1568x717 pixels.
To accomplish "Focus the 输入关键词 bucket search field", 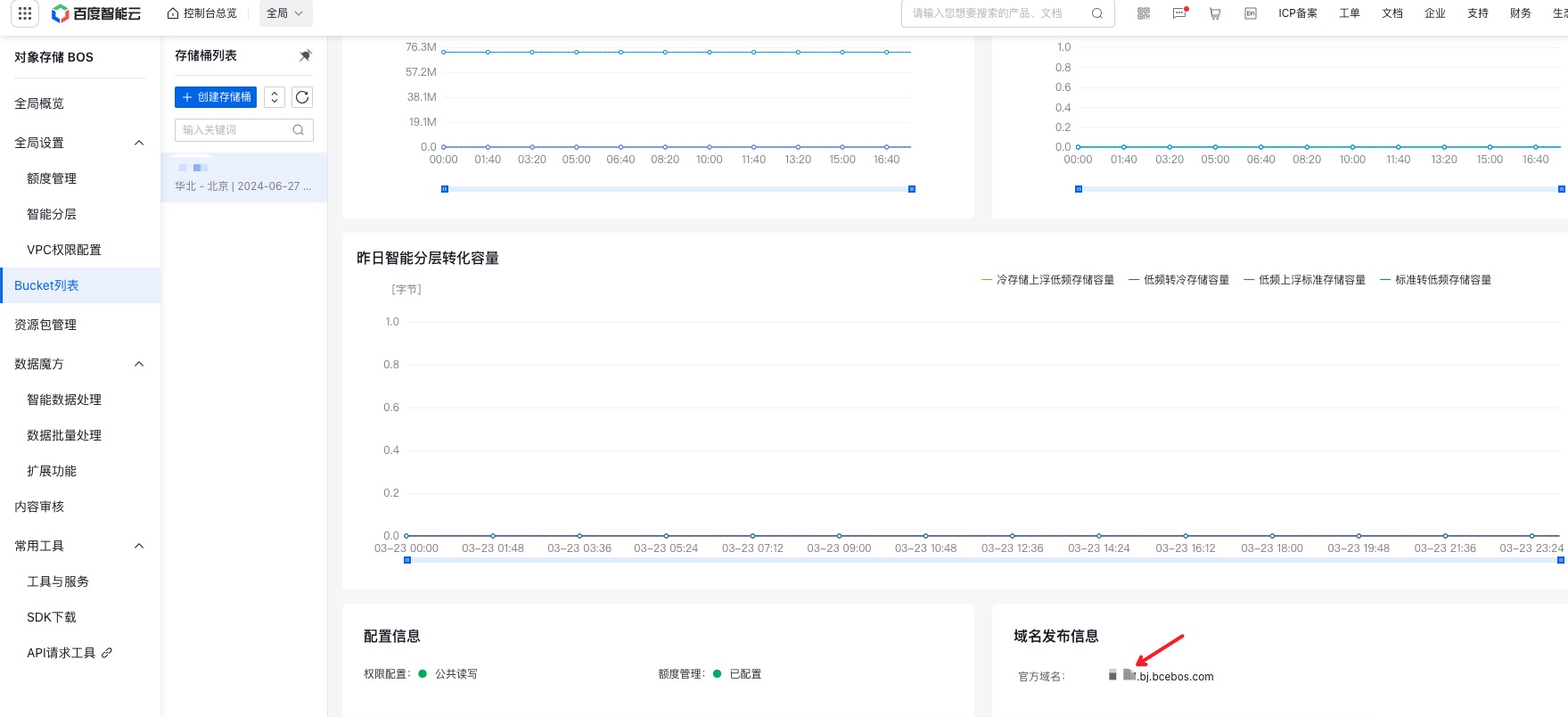I will (235, 130).
